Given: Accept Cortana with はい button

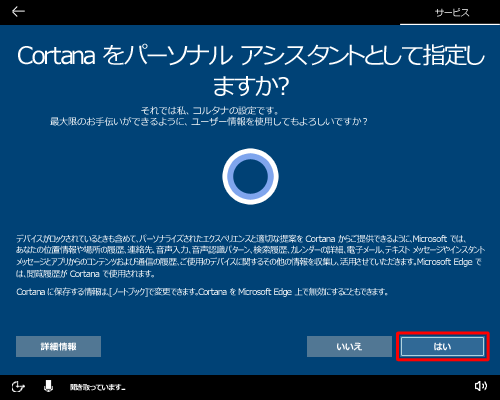Looking at the screenshot, I should [442, 347].
